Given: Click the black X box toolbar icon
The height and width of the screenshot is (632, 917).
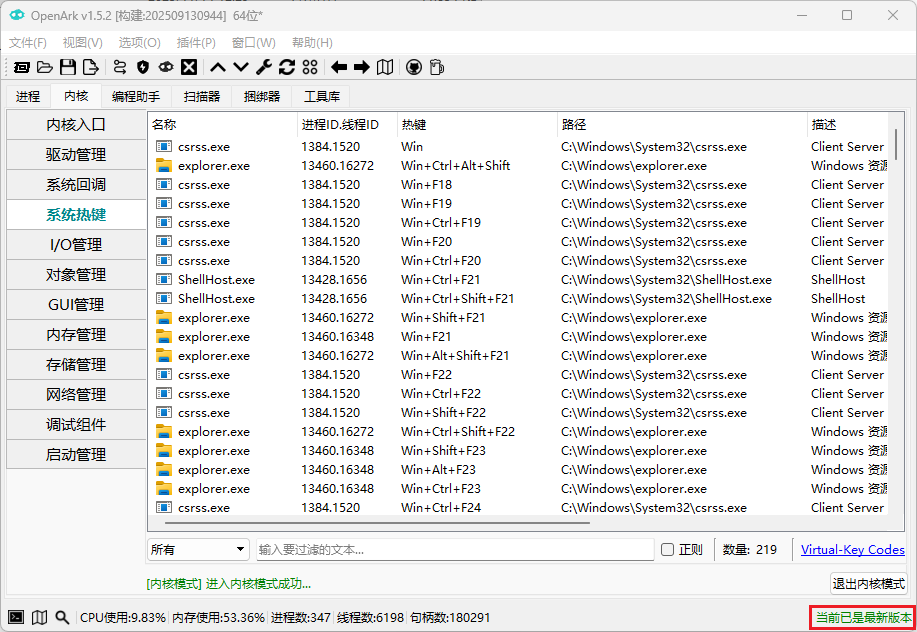Looking at the screenshot, I should tap(189, 67).
